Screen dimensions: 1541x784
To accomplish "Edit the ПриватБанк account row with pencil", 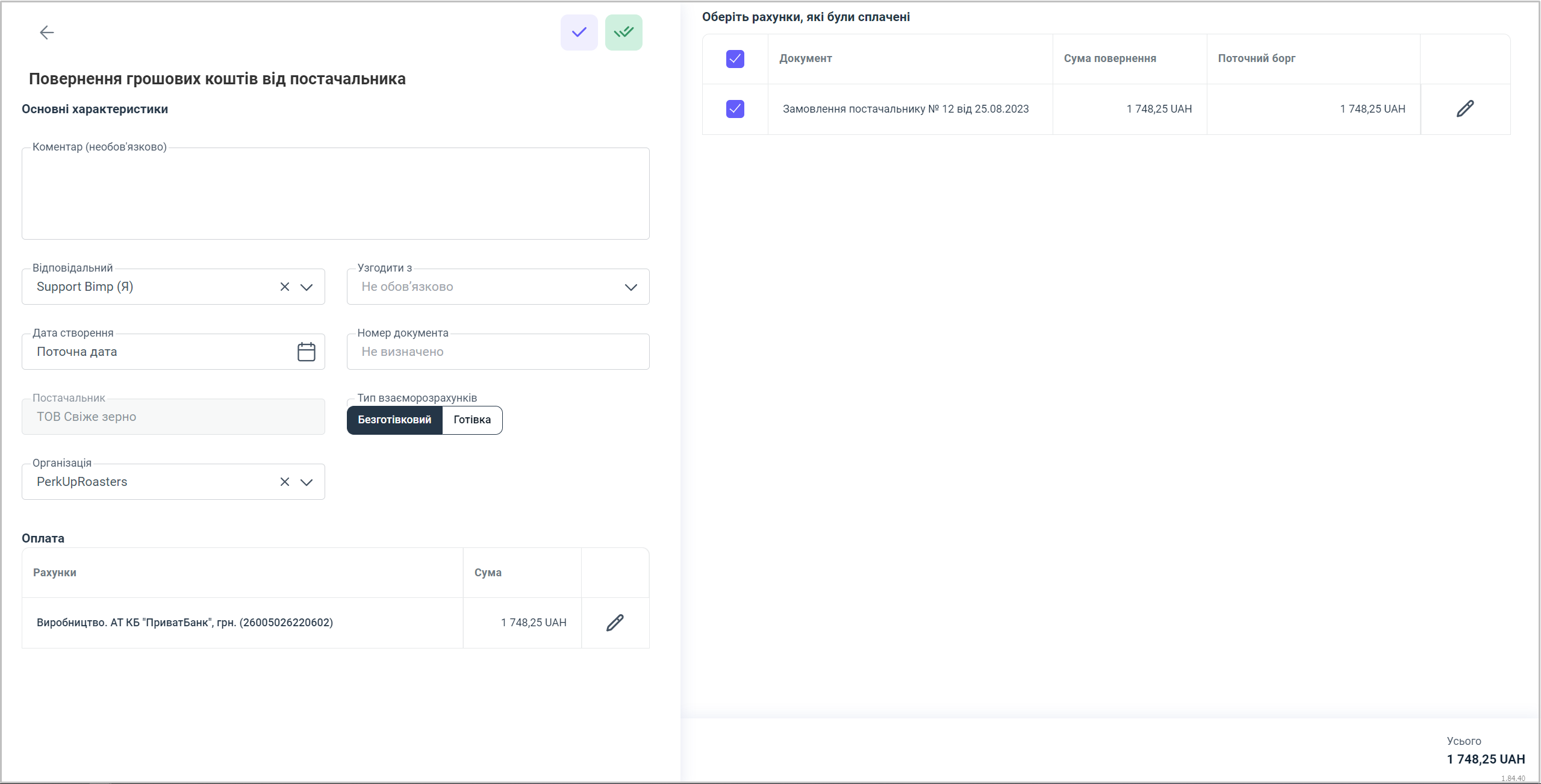I will [614, 623].
